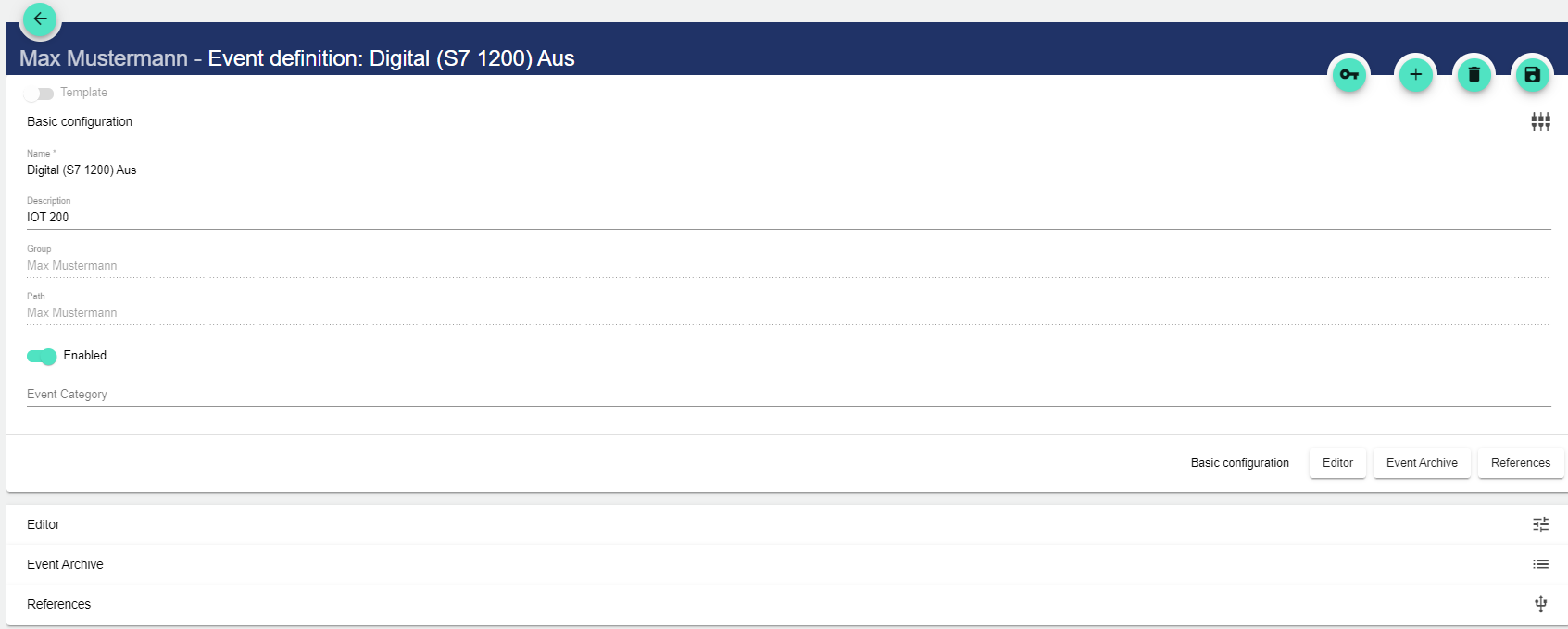The height and width of the screenshot is (629, 1568).
Task: Click the Basic configuration sliders icon
Action: click(1540, 121)
